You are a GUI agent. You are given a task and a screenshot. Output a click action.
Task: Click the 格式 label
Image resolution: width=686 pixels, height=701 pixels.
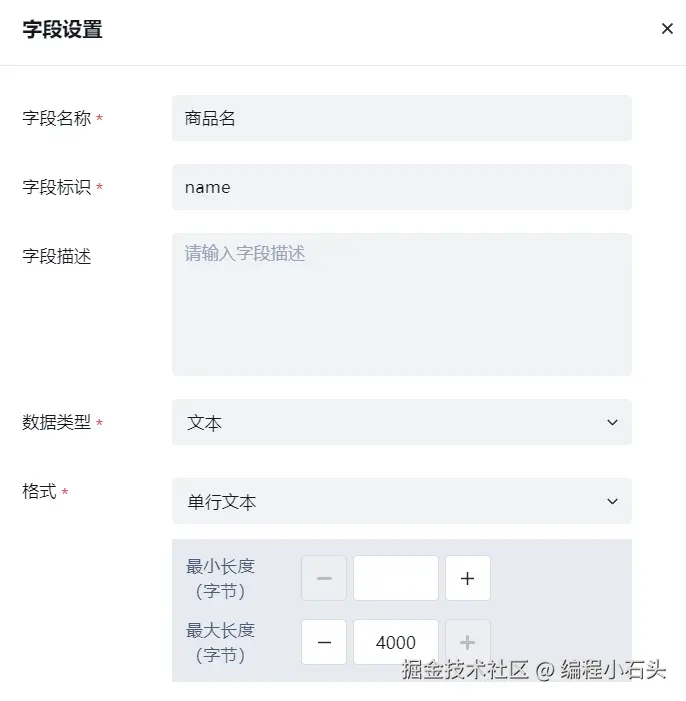point(40,492)
